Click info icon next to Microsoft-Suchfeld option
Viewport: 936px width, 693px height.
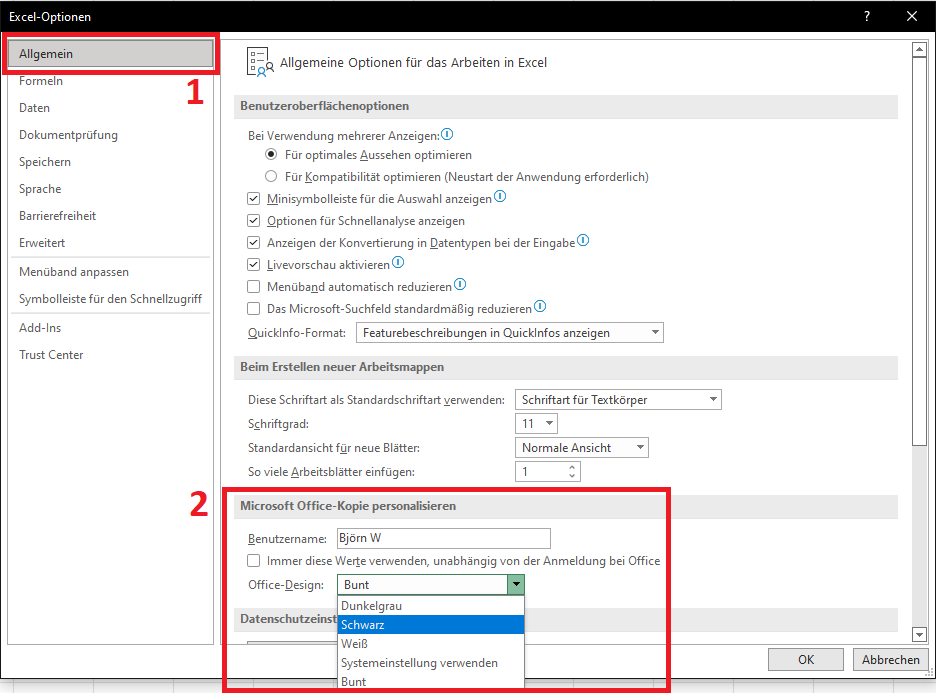(x=540, y=307)
